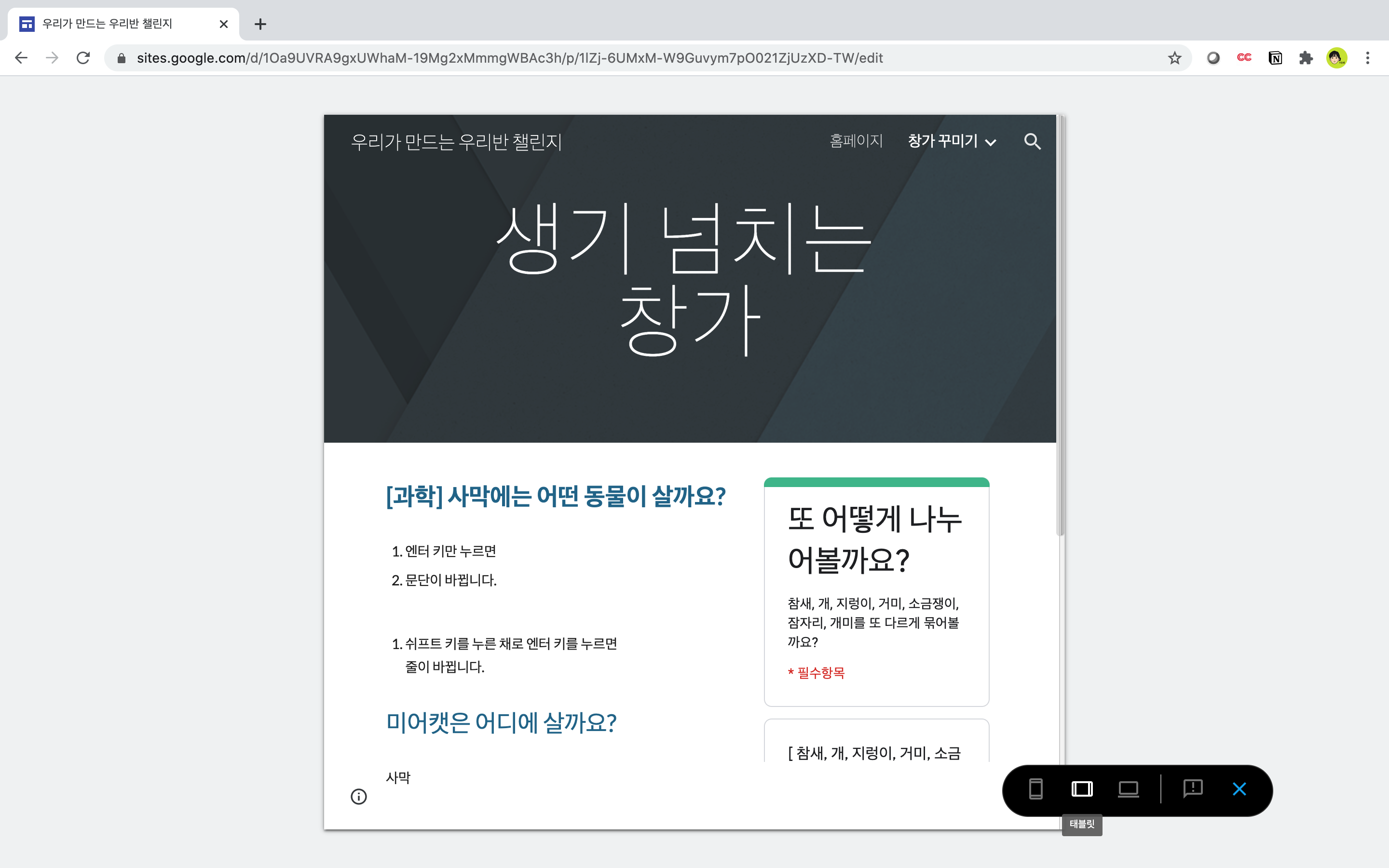Select tablet preview mode icon
Image resolution: width=1389 pixels, height=868 pixels.
pyautogui.click(x=1082, y=789)
